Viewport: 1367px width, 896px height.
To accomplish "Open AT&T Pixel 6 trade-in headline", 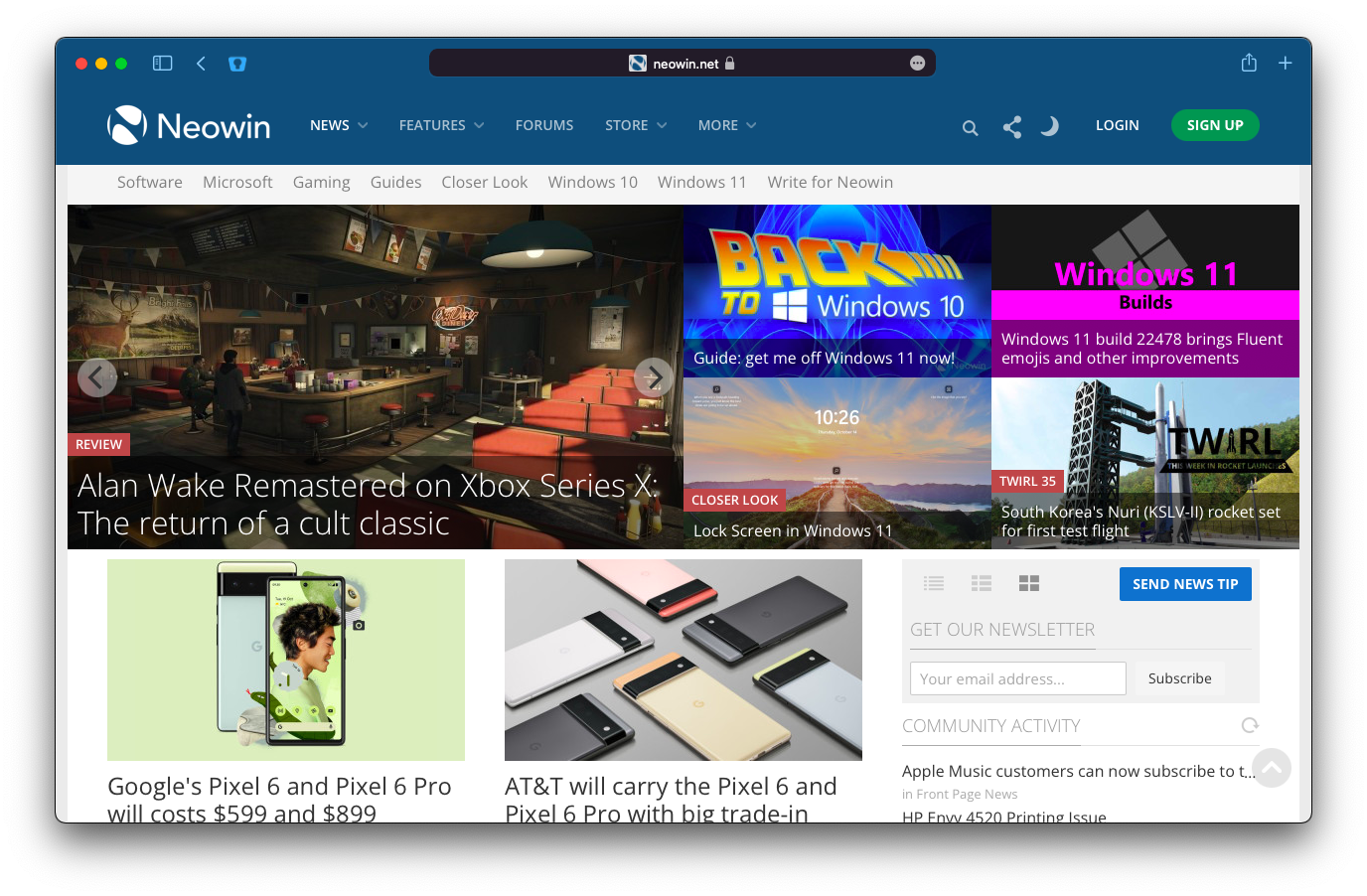I will click(671, 800).
